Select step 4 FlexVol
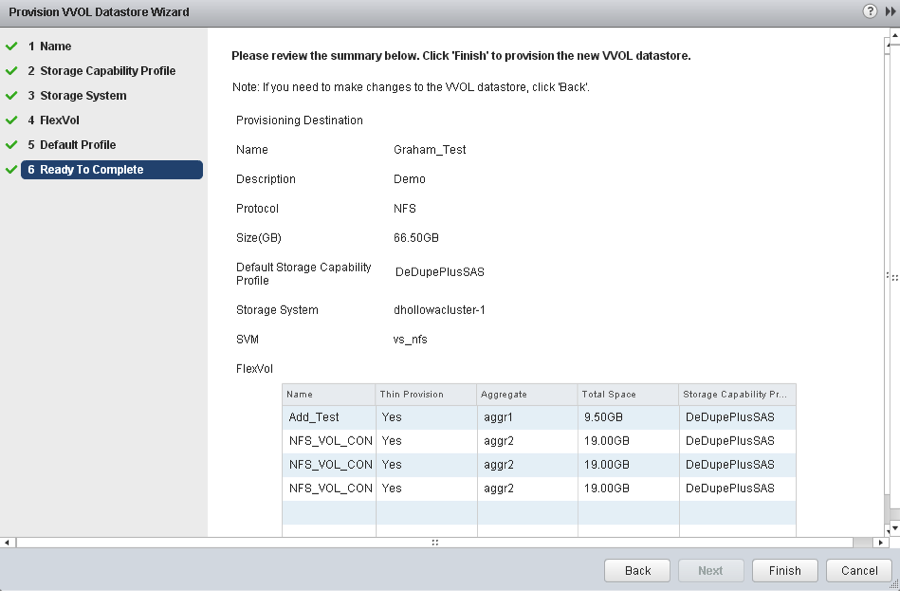Image resolution: width=900 pixels, height=591 pixels. pos(53,120)
